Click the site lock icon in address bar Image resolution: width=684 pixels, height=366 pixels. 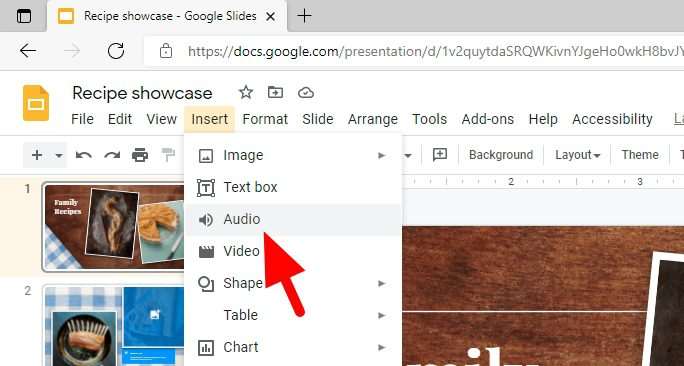tap(166, 51)
